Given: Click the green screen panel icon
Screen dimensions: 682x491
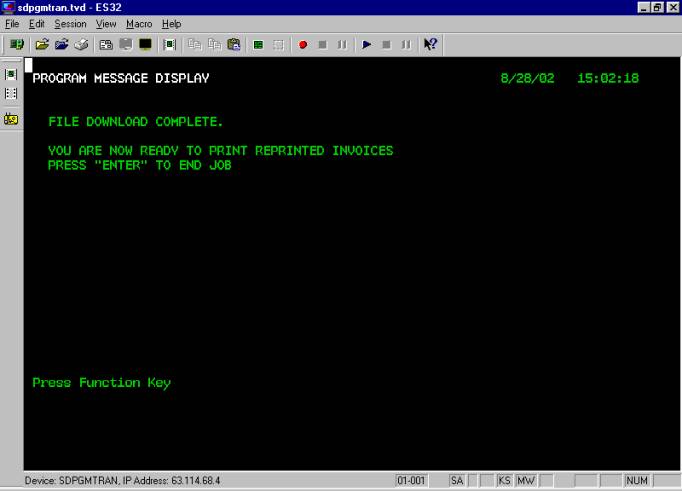Looking at the screenshot, I should coord(258,44).
